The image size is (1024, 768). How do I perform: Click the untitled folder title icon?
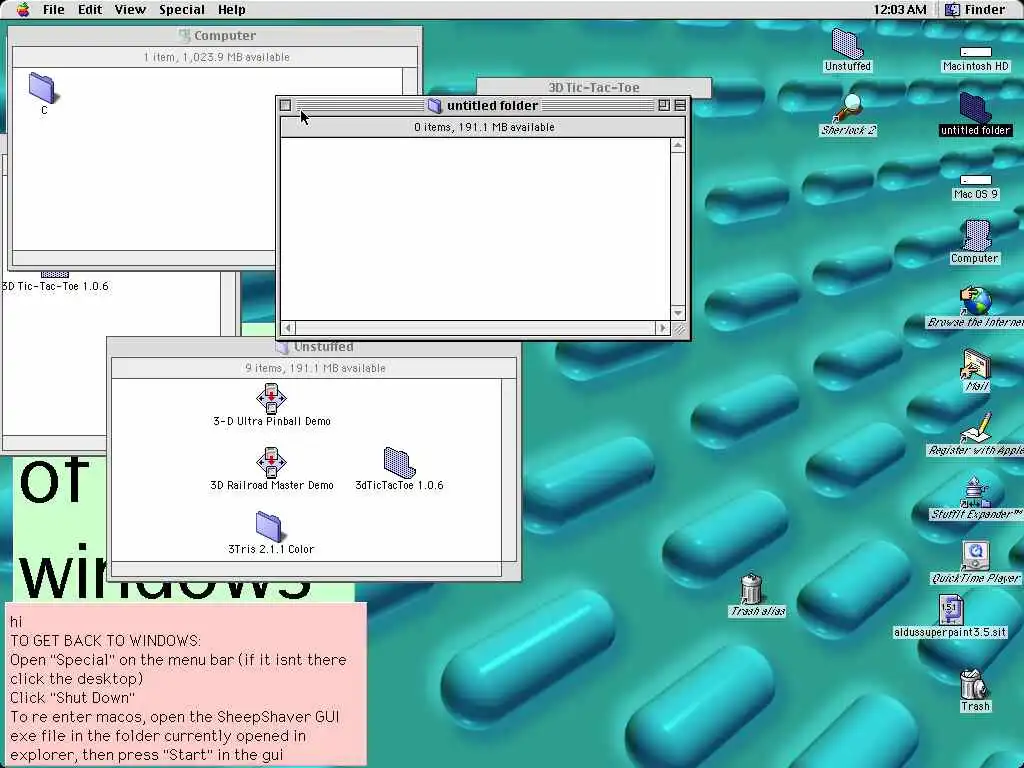(435, 105)
